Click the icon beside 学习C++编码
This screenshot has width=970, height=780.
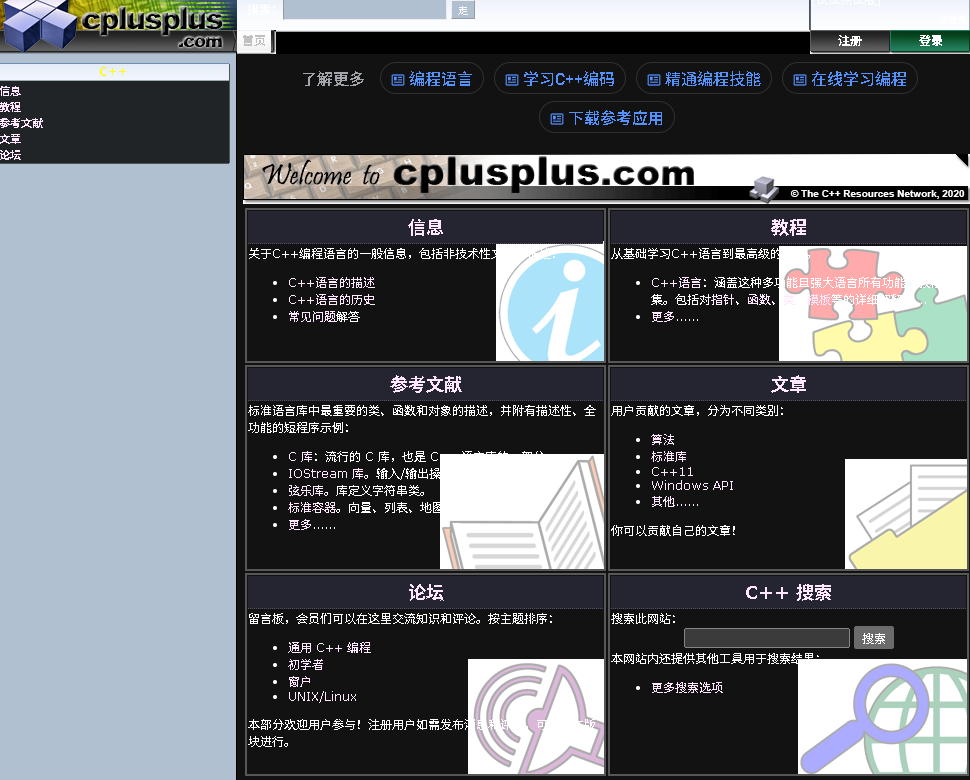tap(512, 80)
